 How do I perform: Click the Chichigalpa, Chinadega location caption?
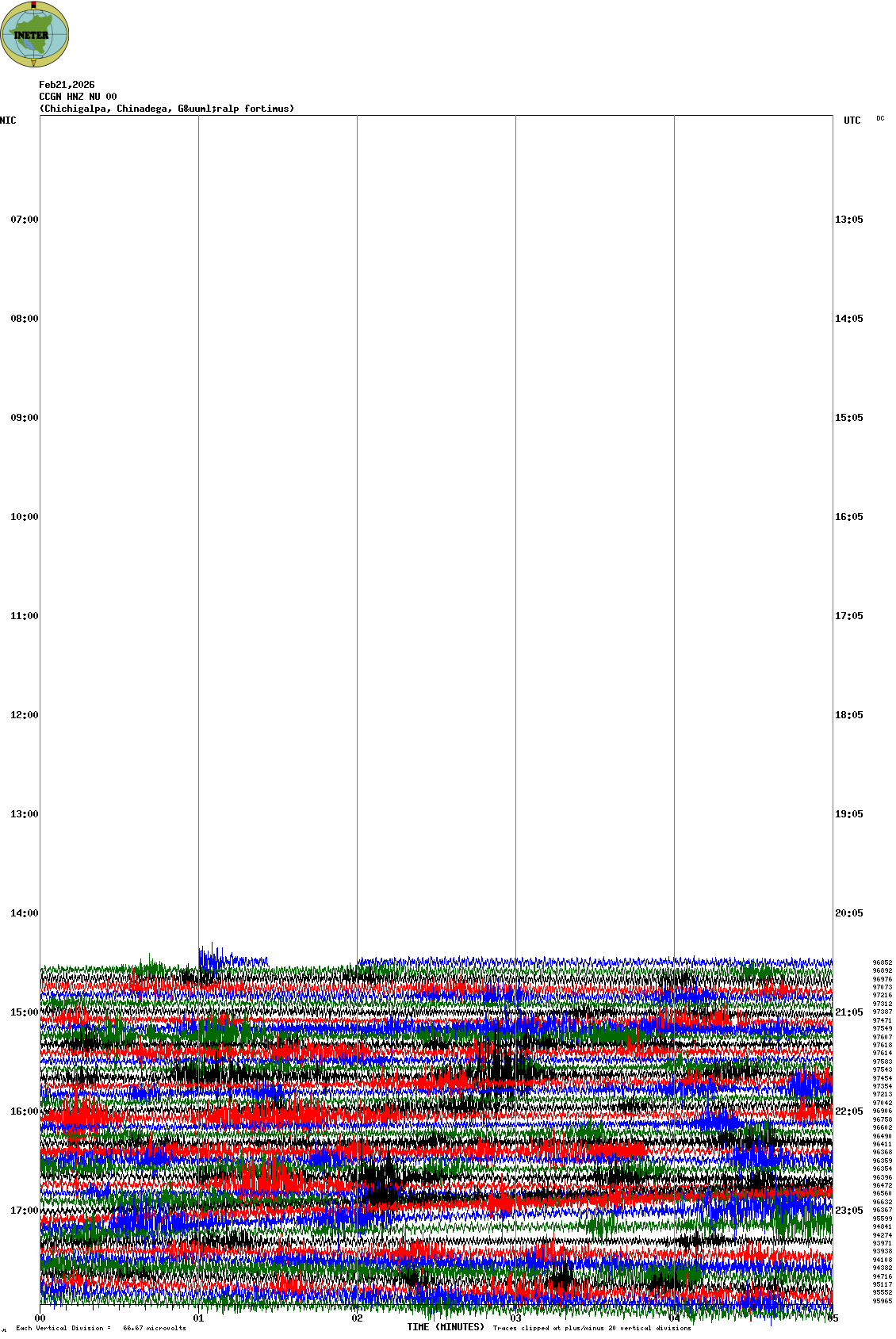click(x=167, y=109)
